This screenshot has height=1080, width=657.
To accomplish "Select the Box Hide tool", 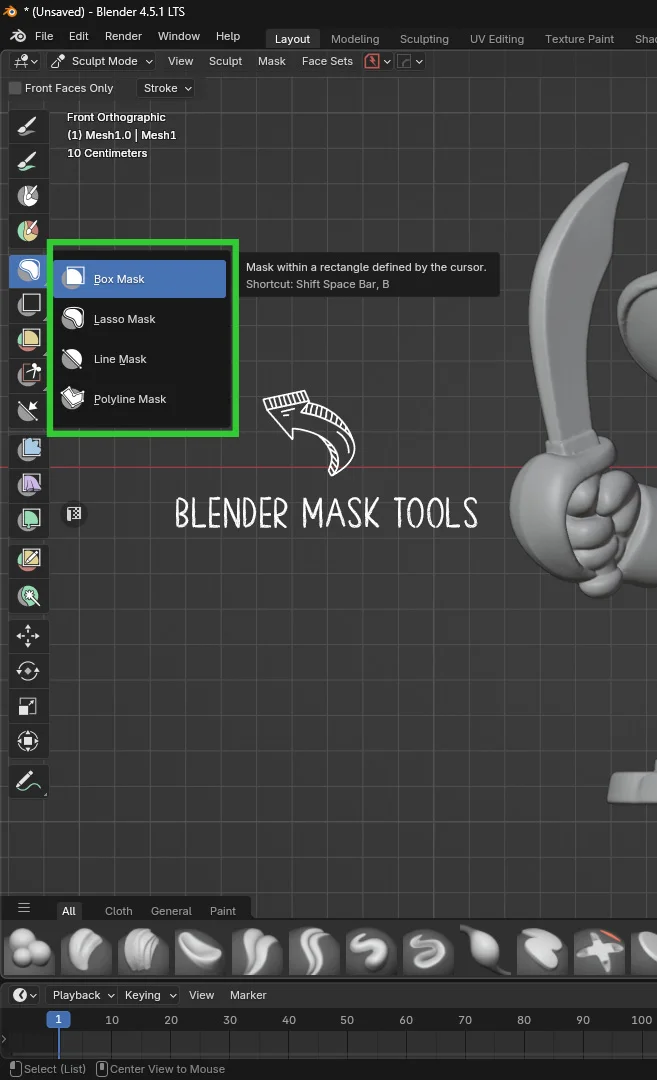I will pos(28,304).
